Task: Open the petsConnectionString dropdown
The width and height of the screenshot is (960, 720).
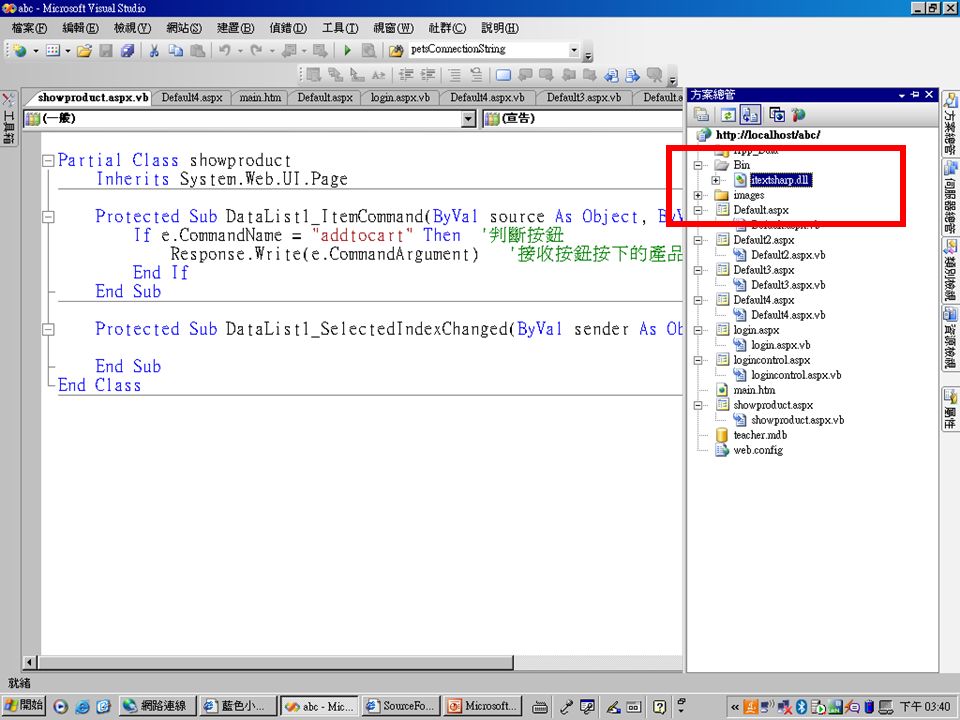Action: click(574, 50)
